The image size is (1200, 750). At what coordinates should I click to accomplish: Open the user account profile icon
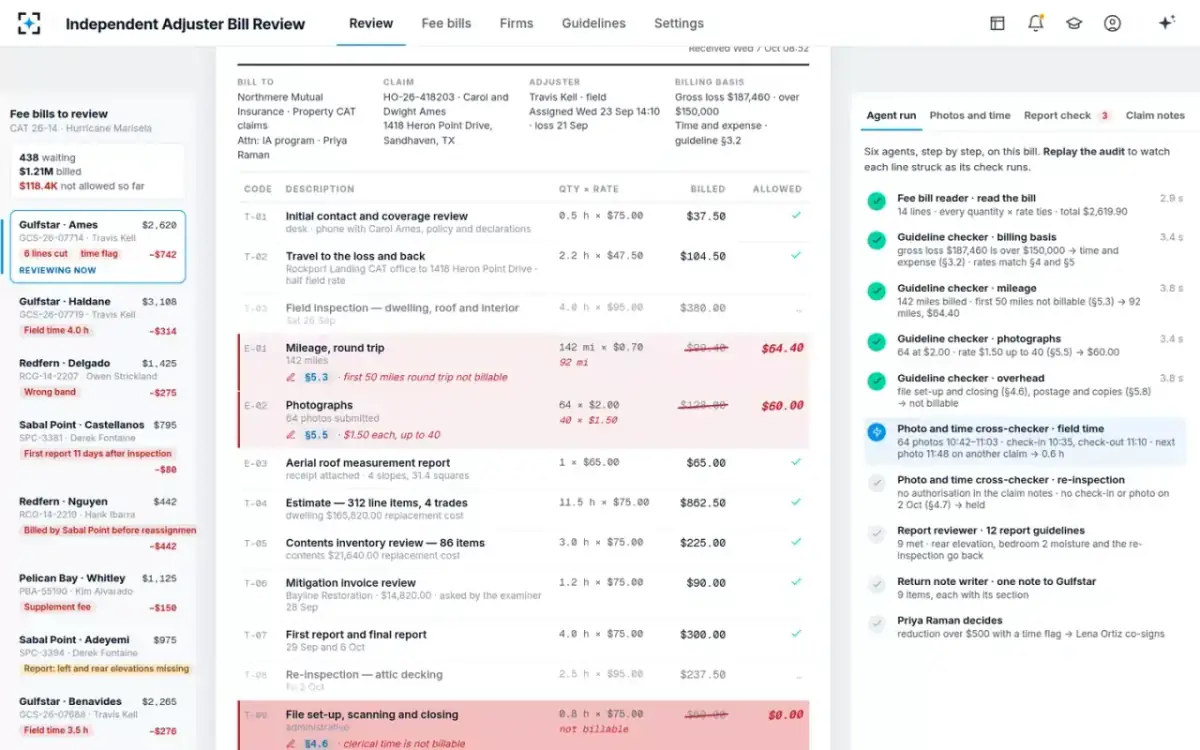1112,23
